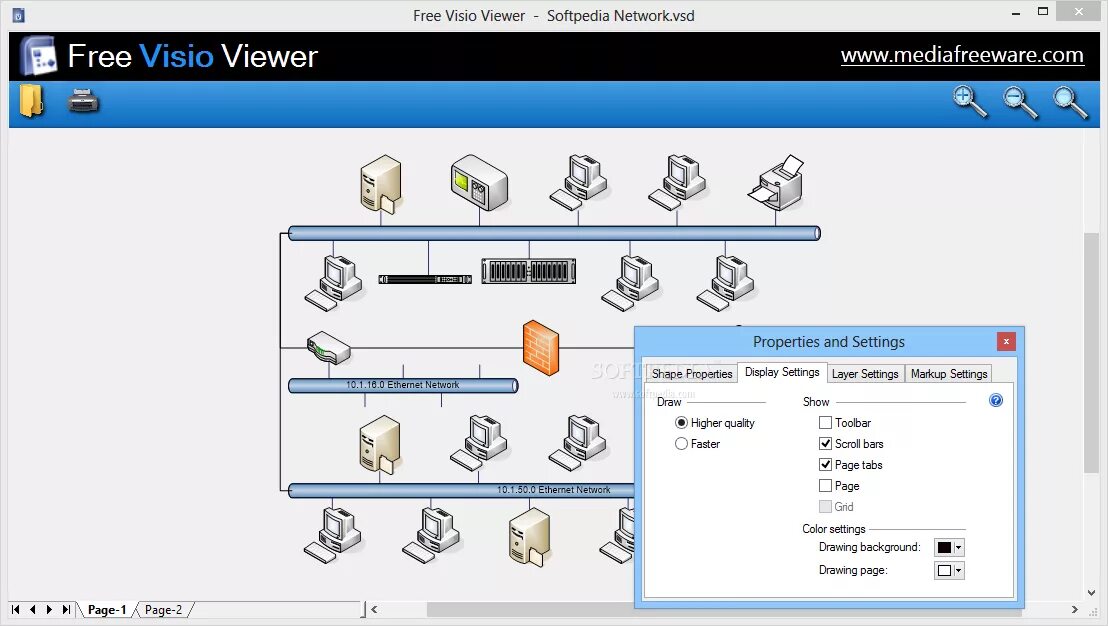Select the PC below the left bus end
Viewport: 1108px width, 626px height.
[334, 283]
